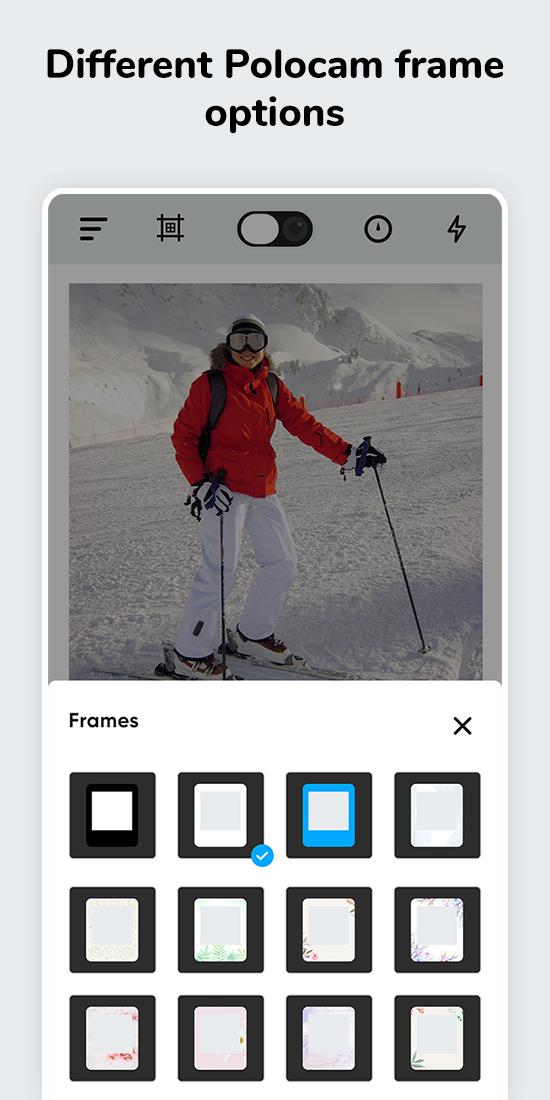Tap the flash lightning icon
The image size is (550, 1100).
(x=457, y=229)
